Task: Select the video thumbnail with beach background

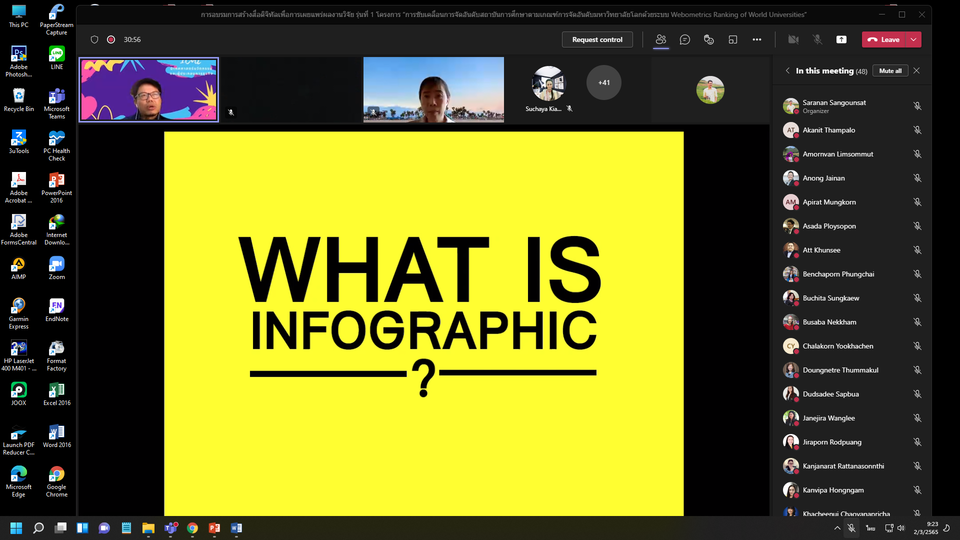Action: pyautogui.click(x=433, y=89)
